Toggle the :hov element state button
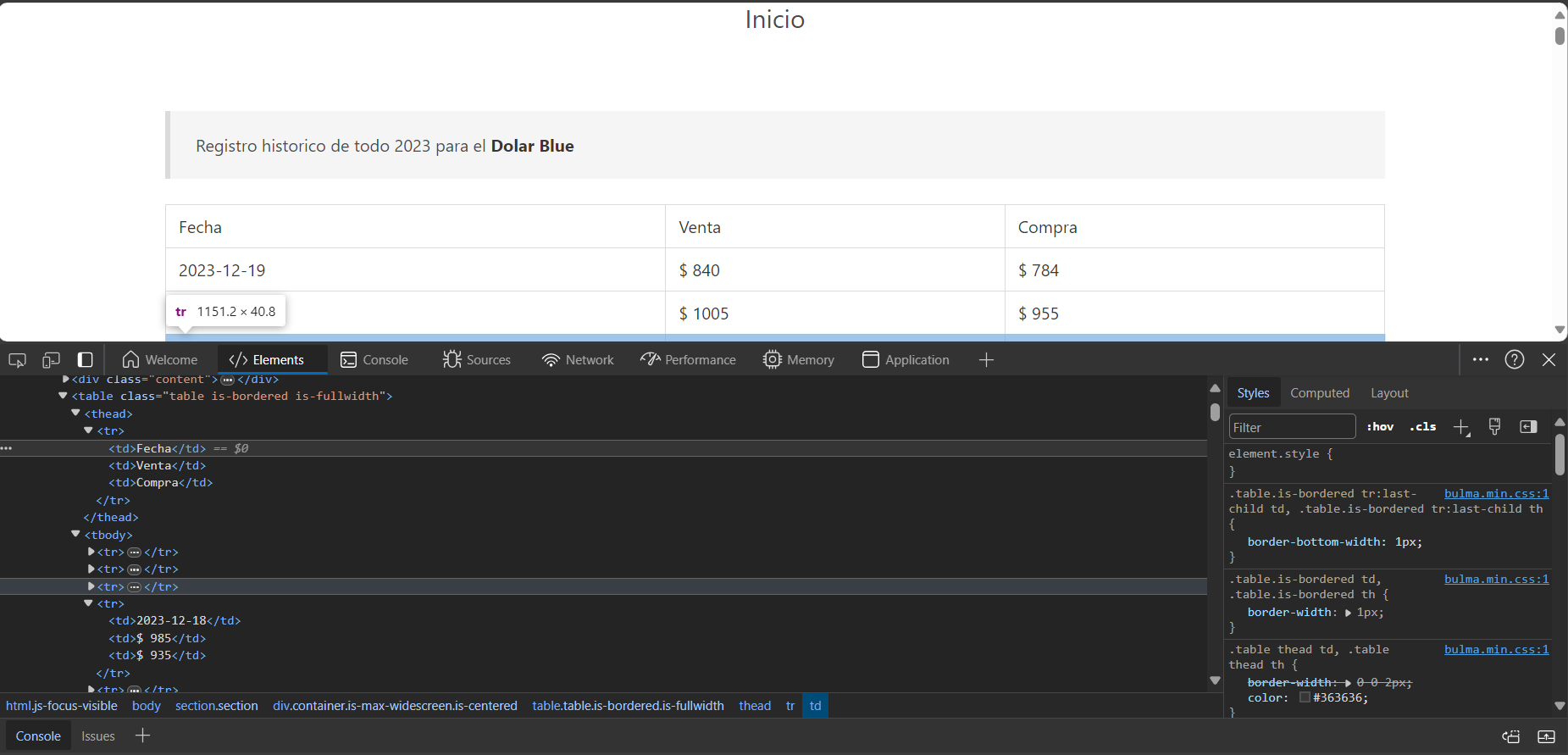The height and width of the screenshot is (755, 1568). click(1380, 427)
